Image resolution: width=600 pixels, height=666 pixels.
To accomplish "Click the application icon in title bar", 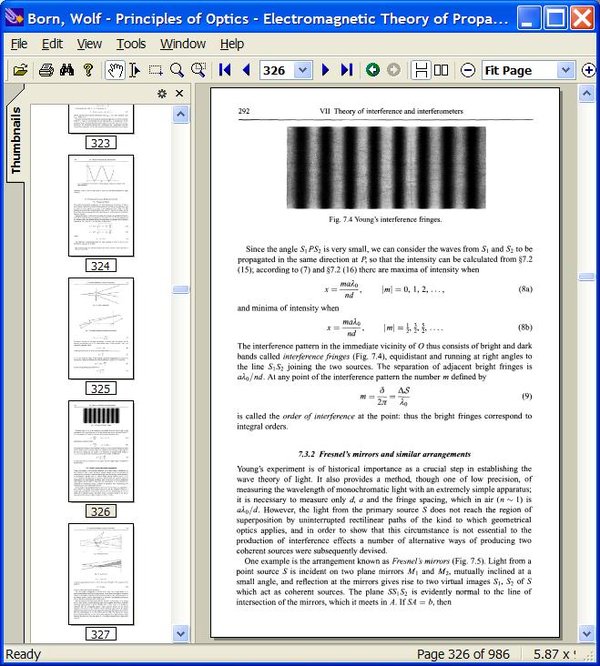I will pos(14,18).
